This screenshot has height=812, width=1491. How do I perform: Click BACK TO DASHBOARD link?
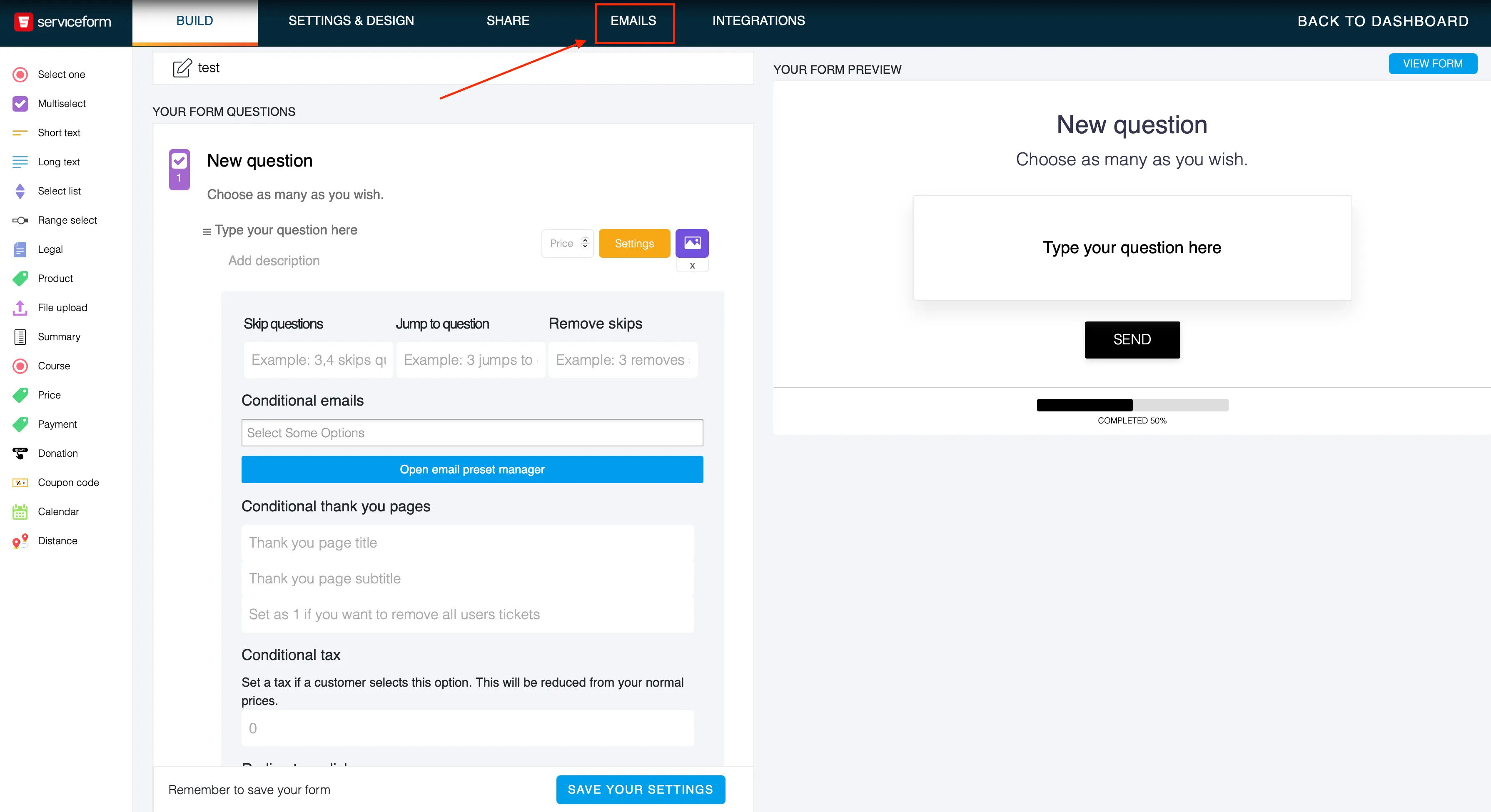(1383, 21)
